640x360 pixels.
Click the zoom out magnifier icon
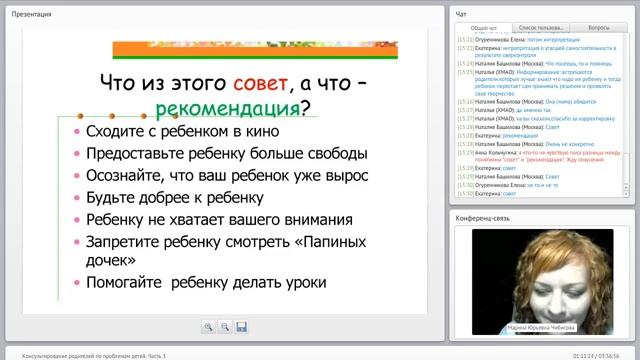click(x=225, y=327)
